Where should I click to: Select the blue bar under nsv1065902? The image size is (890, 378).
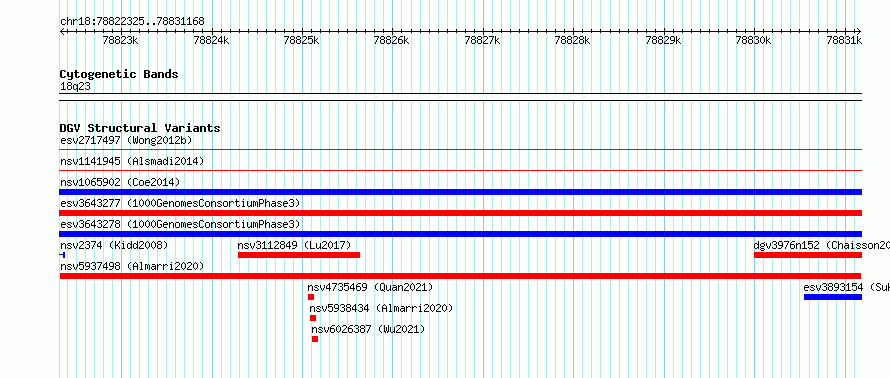click(x=461, y=192)
